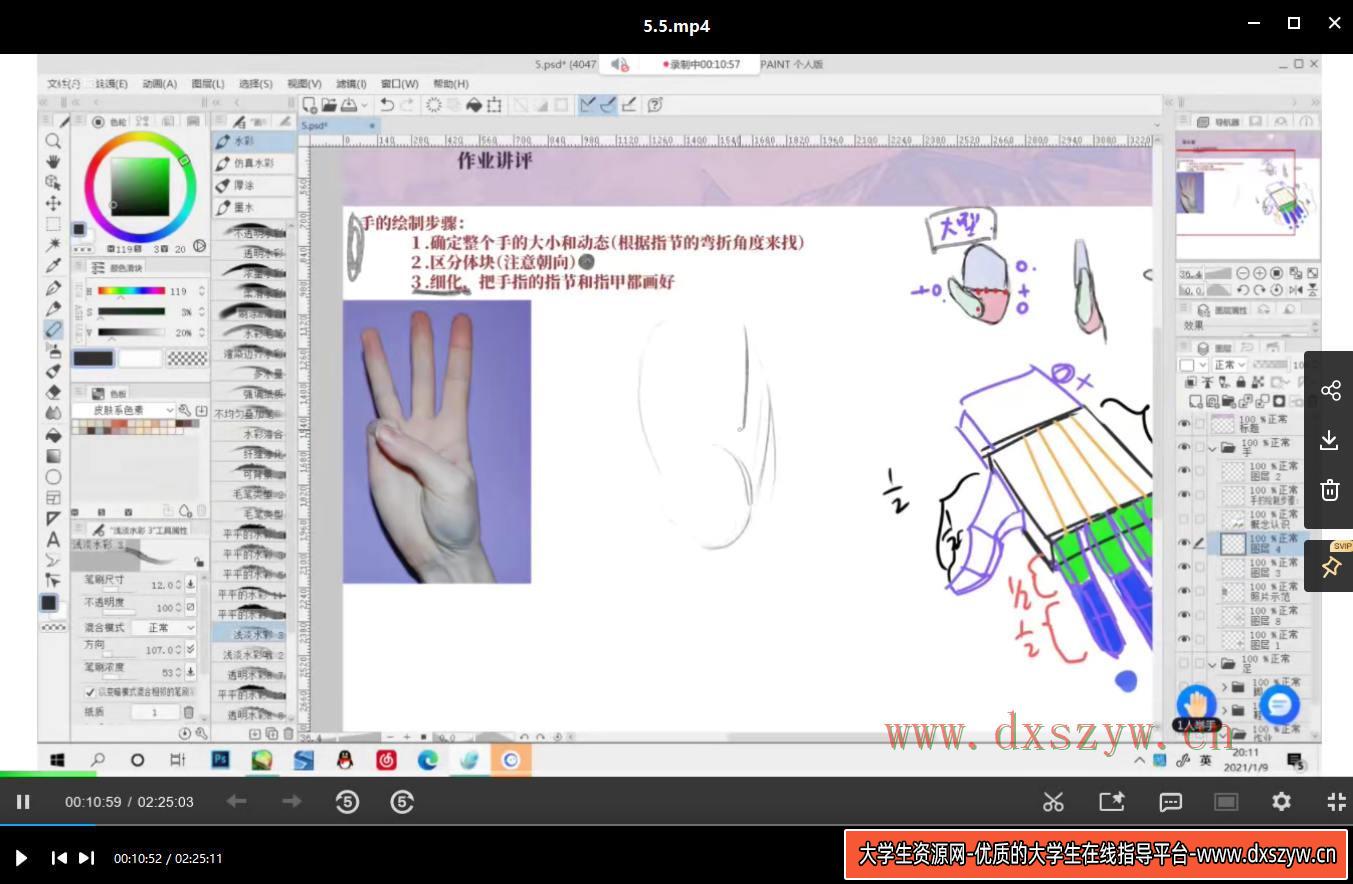
Task: Toggle the brush blending mode checkbox option
Action: (x=90, y=691)
